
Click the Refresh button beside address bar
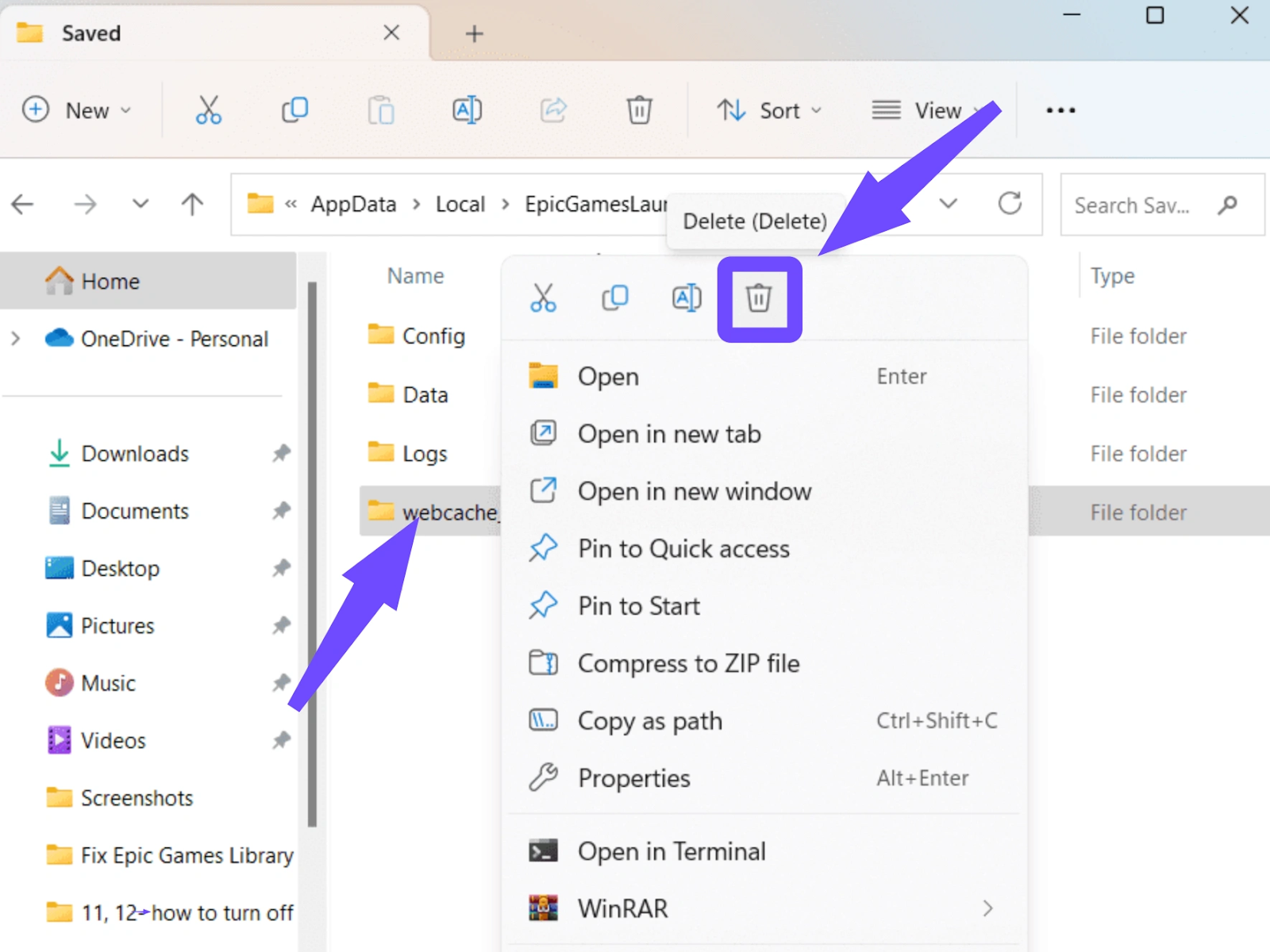[1010, 204]
